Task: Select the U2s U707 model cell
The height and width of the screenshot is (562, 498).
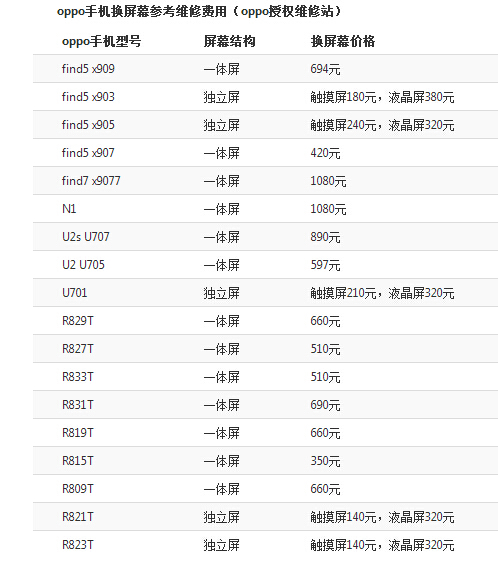Action: tap(86, 237)
